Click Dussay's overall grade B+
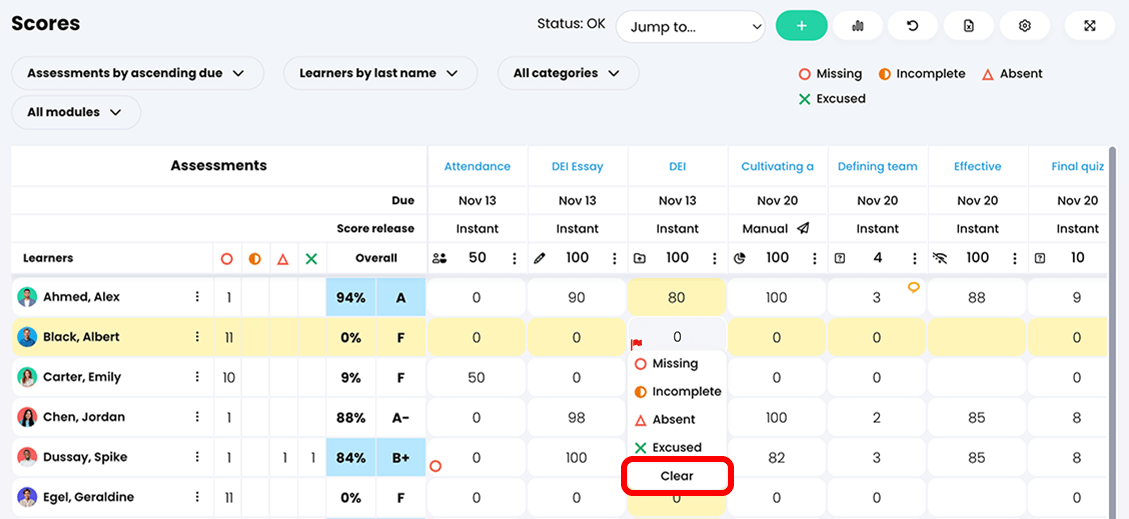Viewport: 1129px width, 519px height. point(401,458)
